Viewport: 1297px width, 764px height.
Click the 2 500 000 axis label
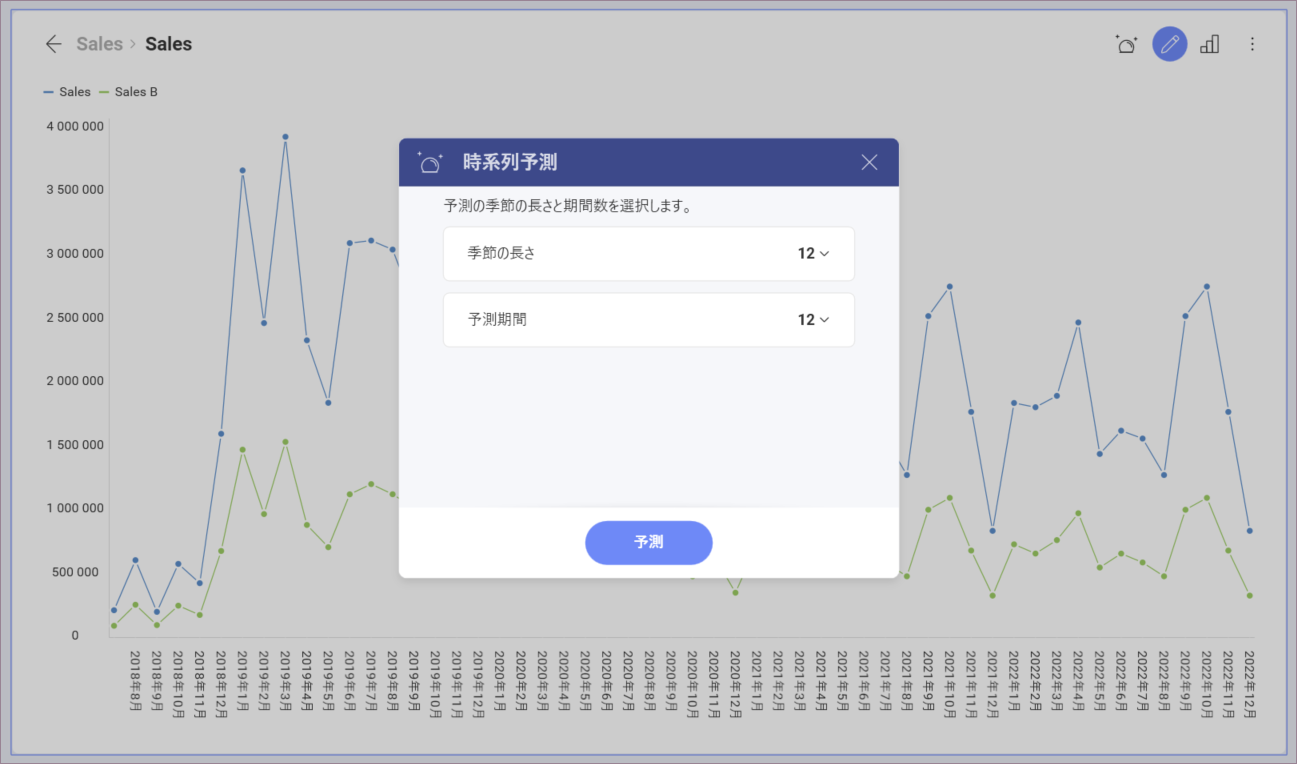tap(75, 318)
